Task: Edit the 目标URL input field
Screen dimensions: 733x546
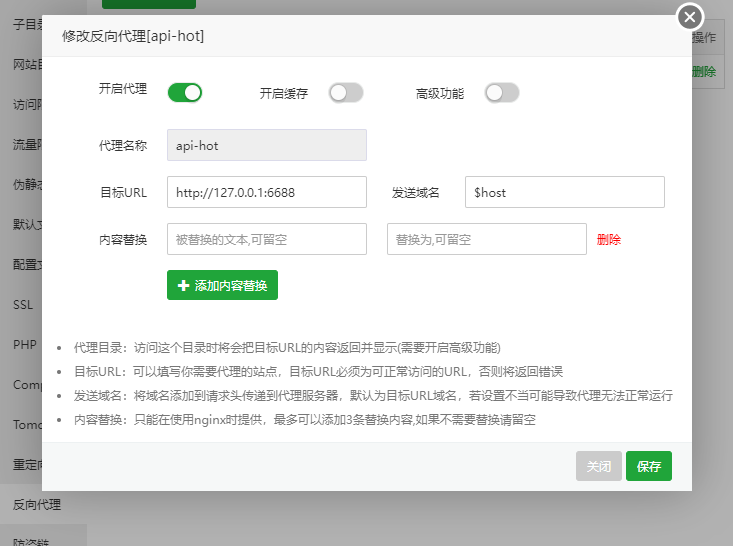Action: click(267, 192)
